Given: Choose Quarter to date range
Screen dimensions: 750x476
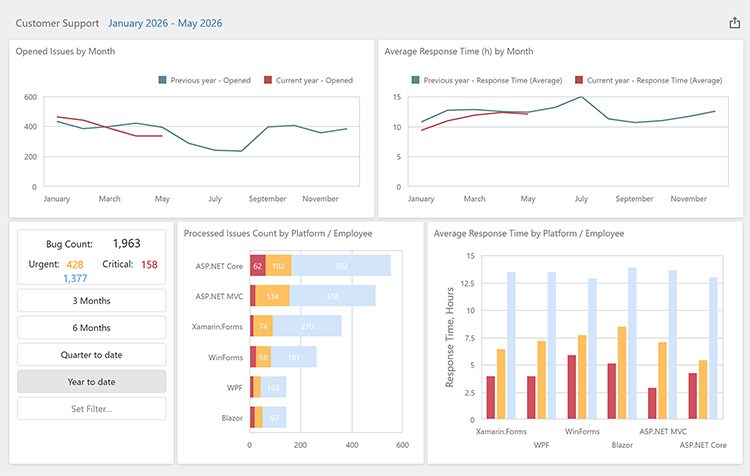Looking at the screenshot, I should 91,354.
